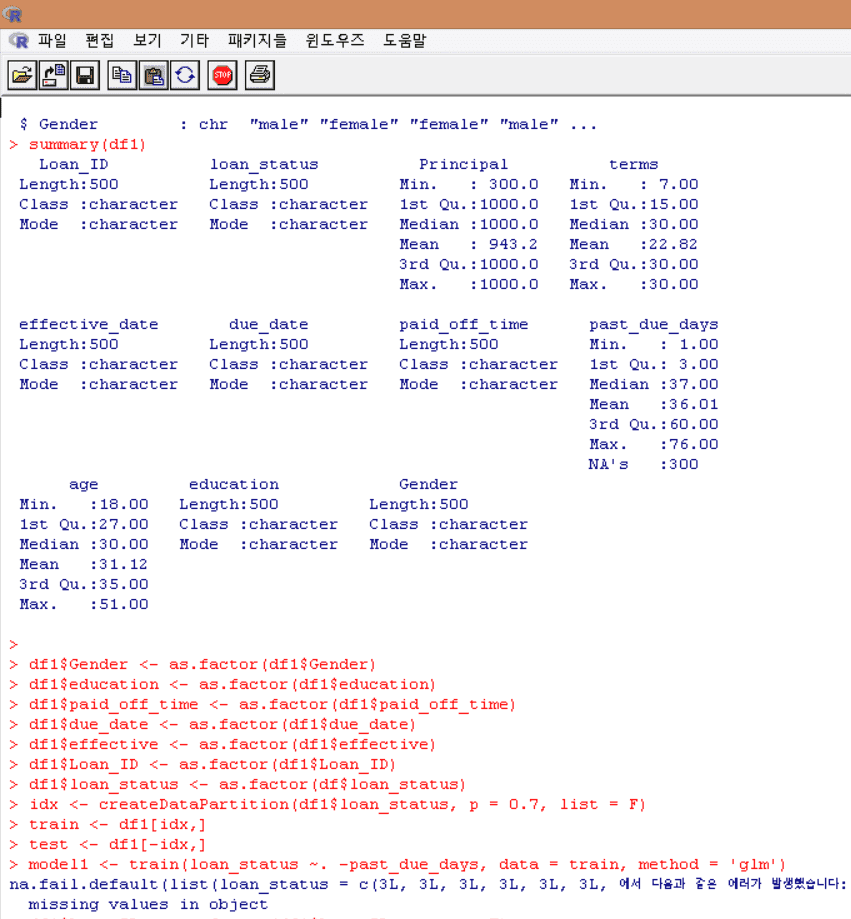This screenshot has height=919, width=851.
Task: Click the Copy and paste refresh icon
Action: [x=185, y=76]
